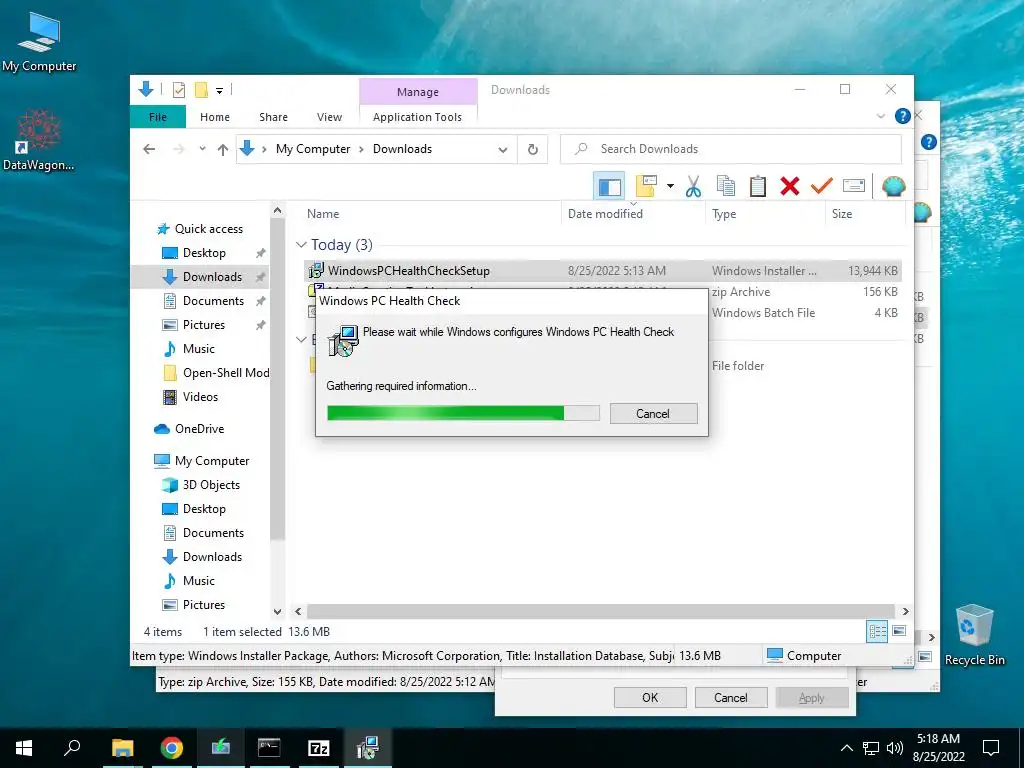Click New Folder icon in title bar
This screenshot has height=768, width=1024.
point(201,90)
